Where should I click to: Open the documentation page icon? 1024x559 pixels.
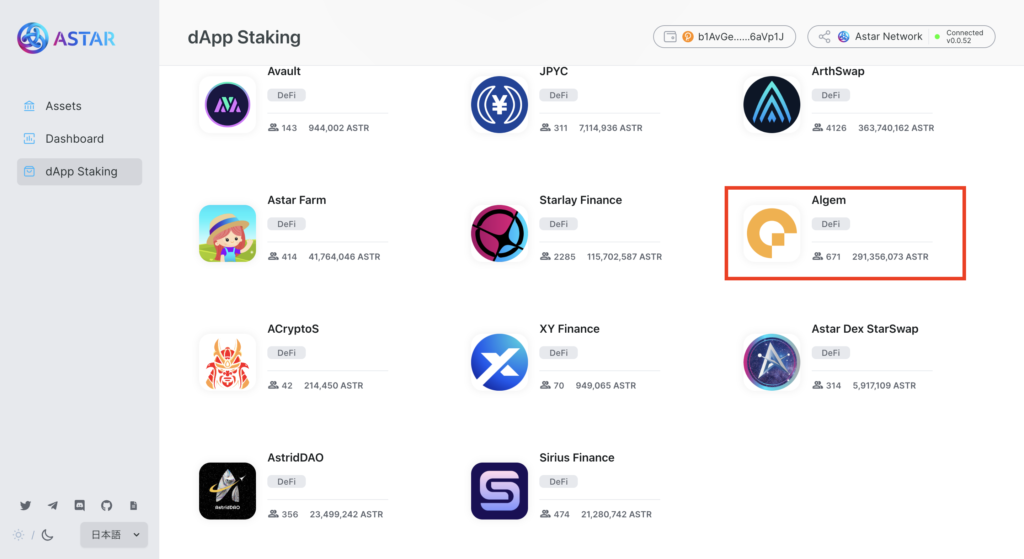[133, 505]
